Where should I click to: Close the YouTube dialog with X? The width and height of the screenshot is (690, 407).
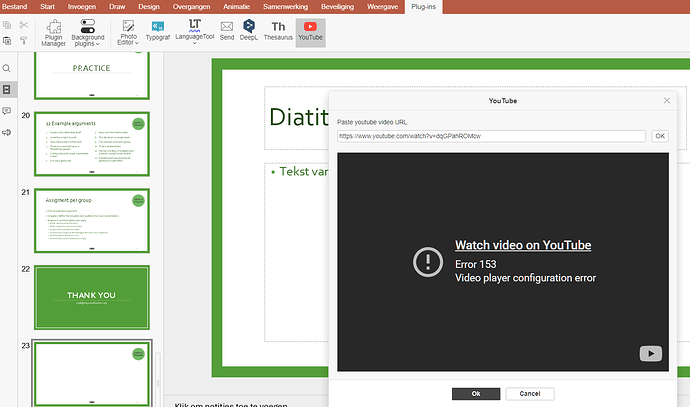pyautogui.click(x=667, y=101)
